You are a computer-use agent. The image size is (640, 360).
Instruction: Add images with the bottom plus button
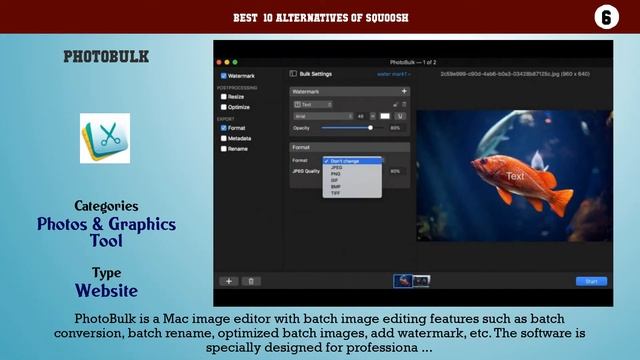(x=229, y=281)
